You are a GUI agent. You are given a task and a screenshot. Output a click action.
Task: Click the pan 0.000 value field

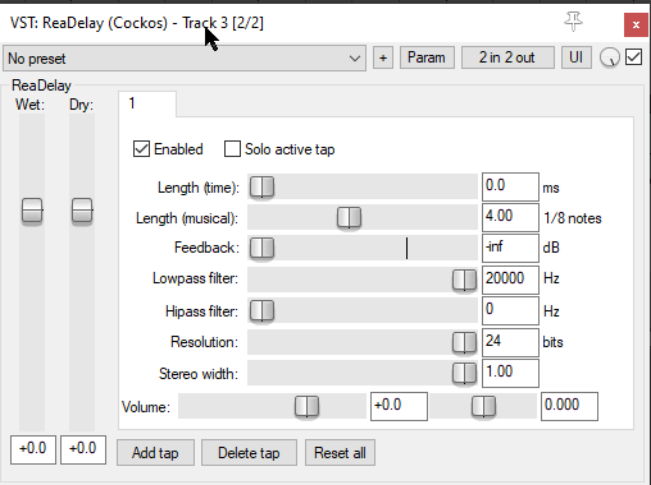(569, 406)
